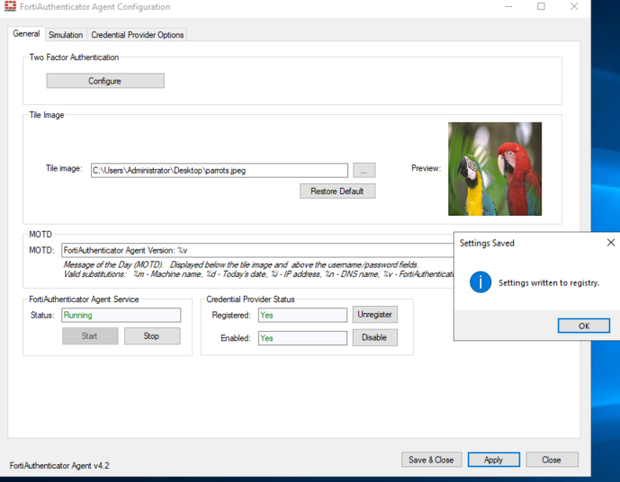Image resolution: width=620 pixels, height=482 pixels.
Task: Click Configure under Two Factor Authentication
Action: 105,81
